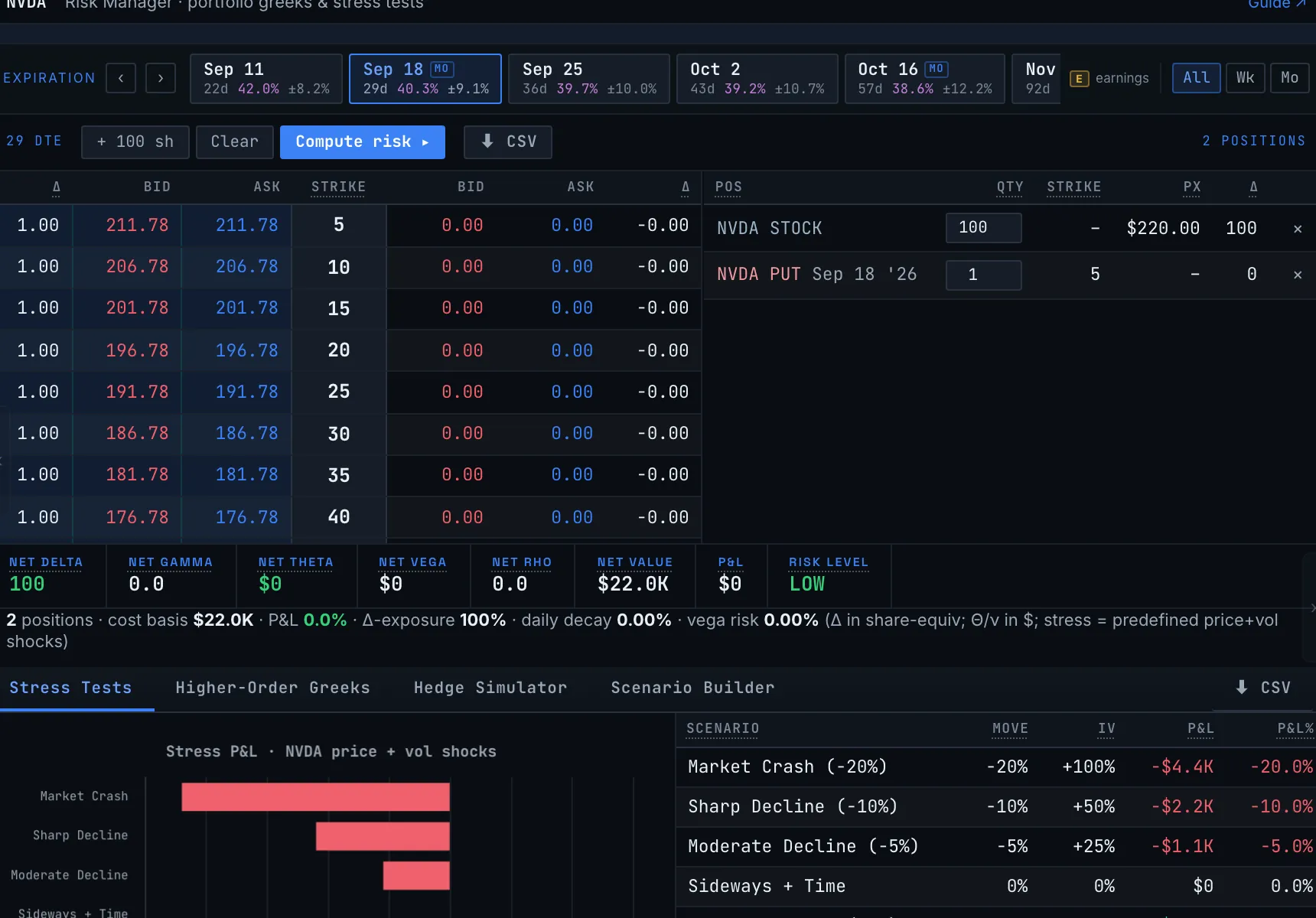Download stress tests CSV
The image size is (1316, 918).
click(x=1264, y=688)
